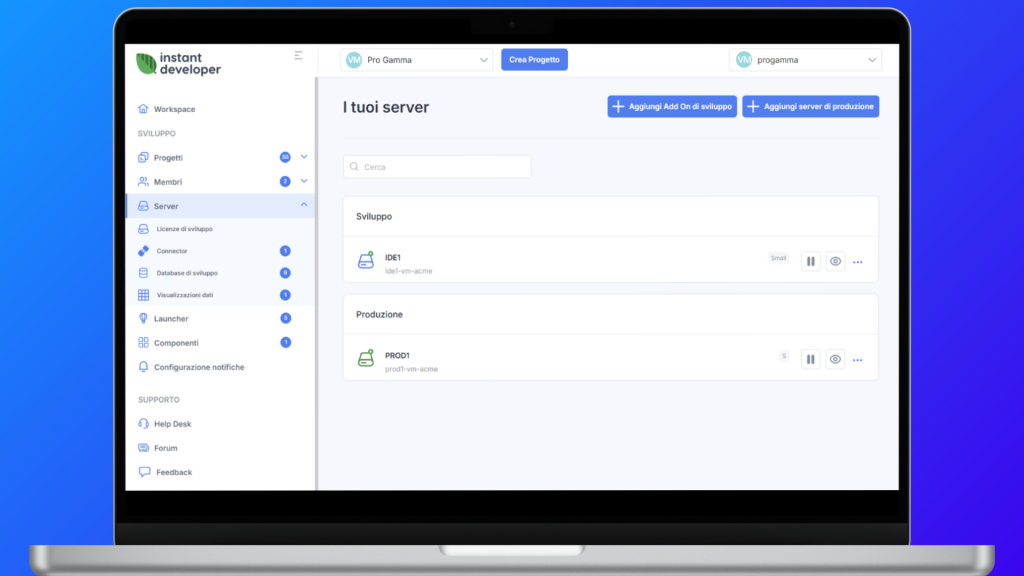1024x576 pixels.
Task: Click the Aggiungi Add On di sviluppo button
Action: pyautogui.click(x=672, y=106)
